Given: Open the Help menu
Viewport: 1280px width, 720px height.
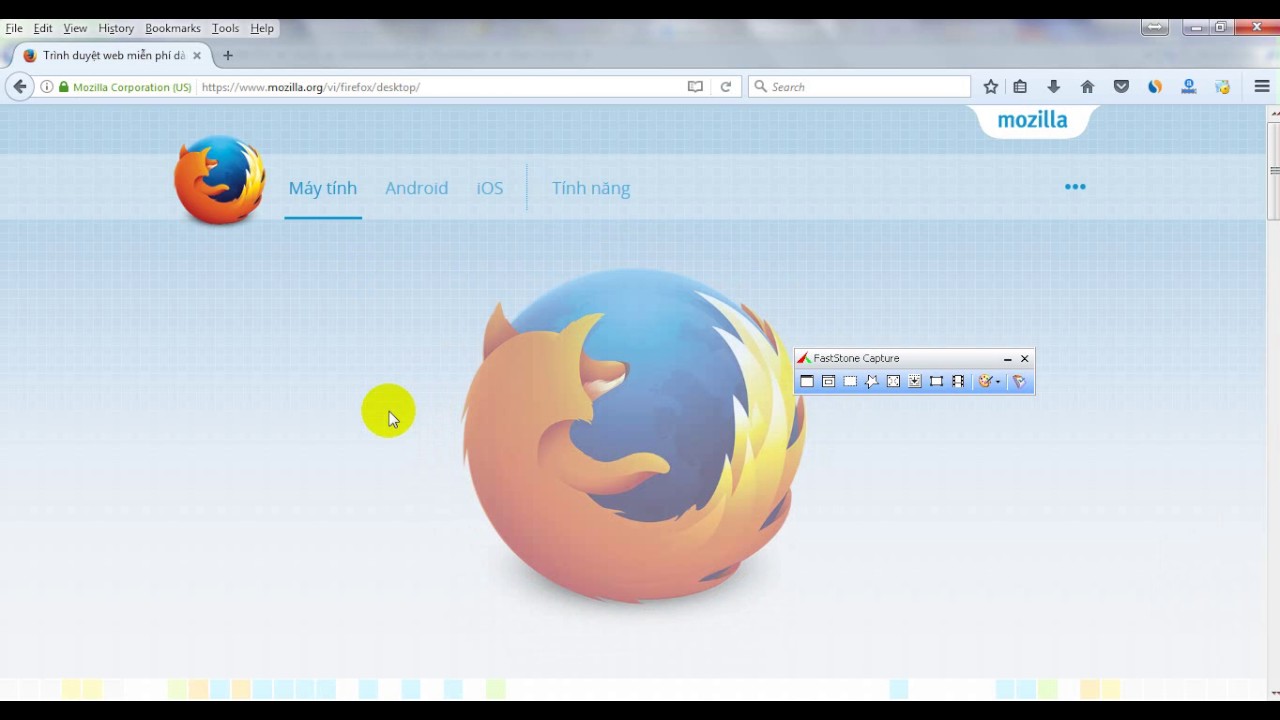Looking at the screenshot, I should click(x=262, y=28).
